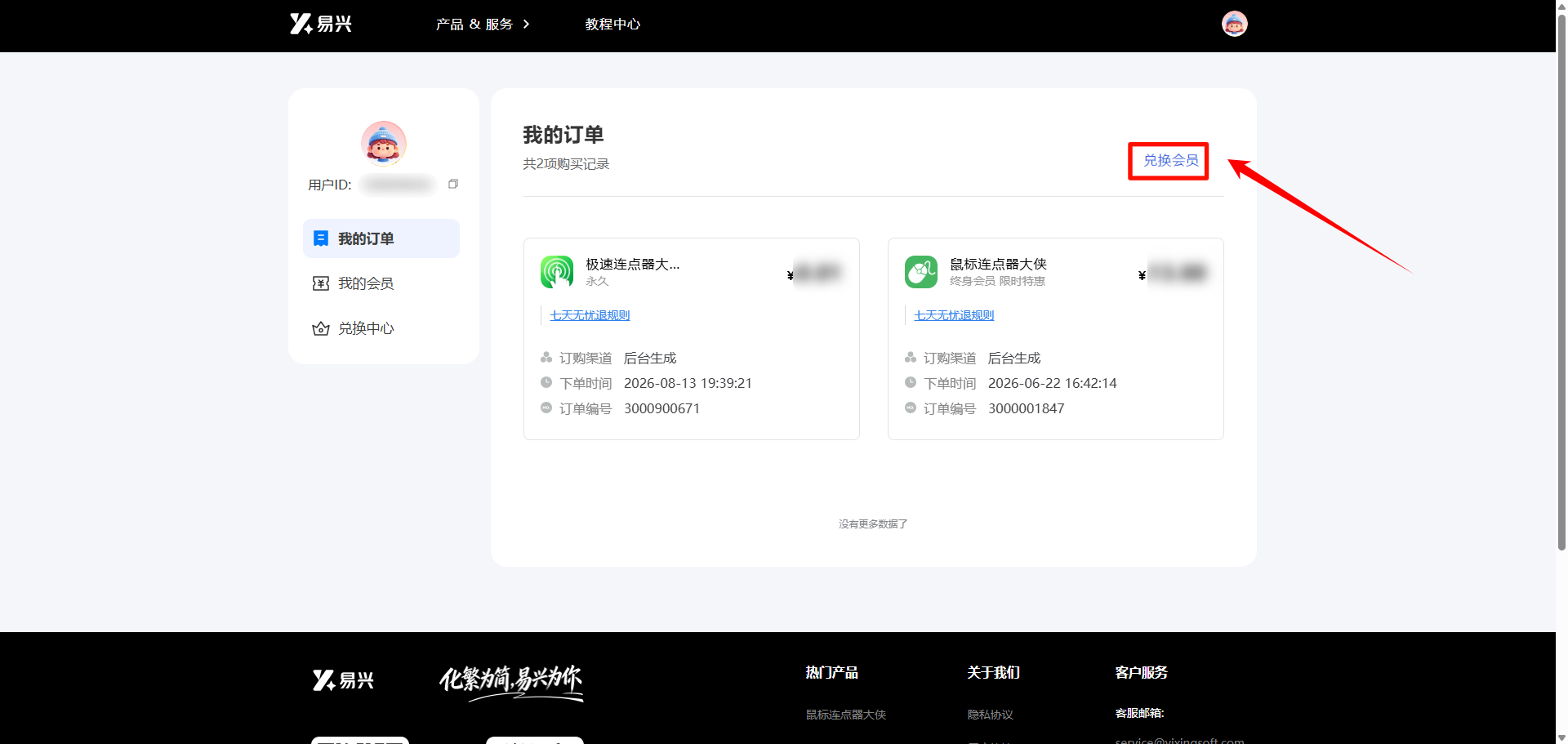
Task: Click the 鼠标连点器大侠 order title in its card
Action: point(998,264)
